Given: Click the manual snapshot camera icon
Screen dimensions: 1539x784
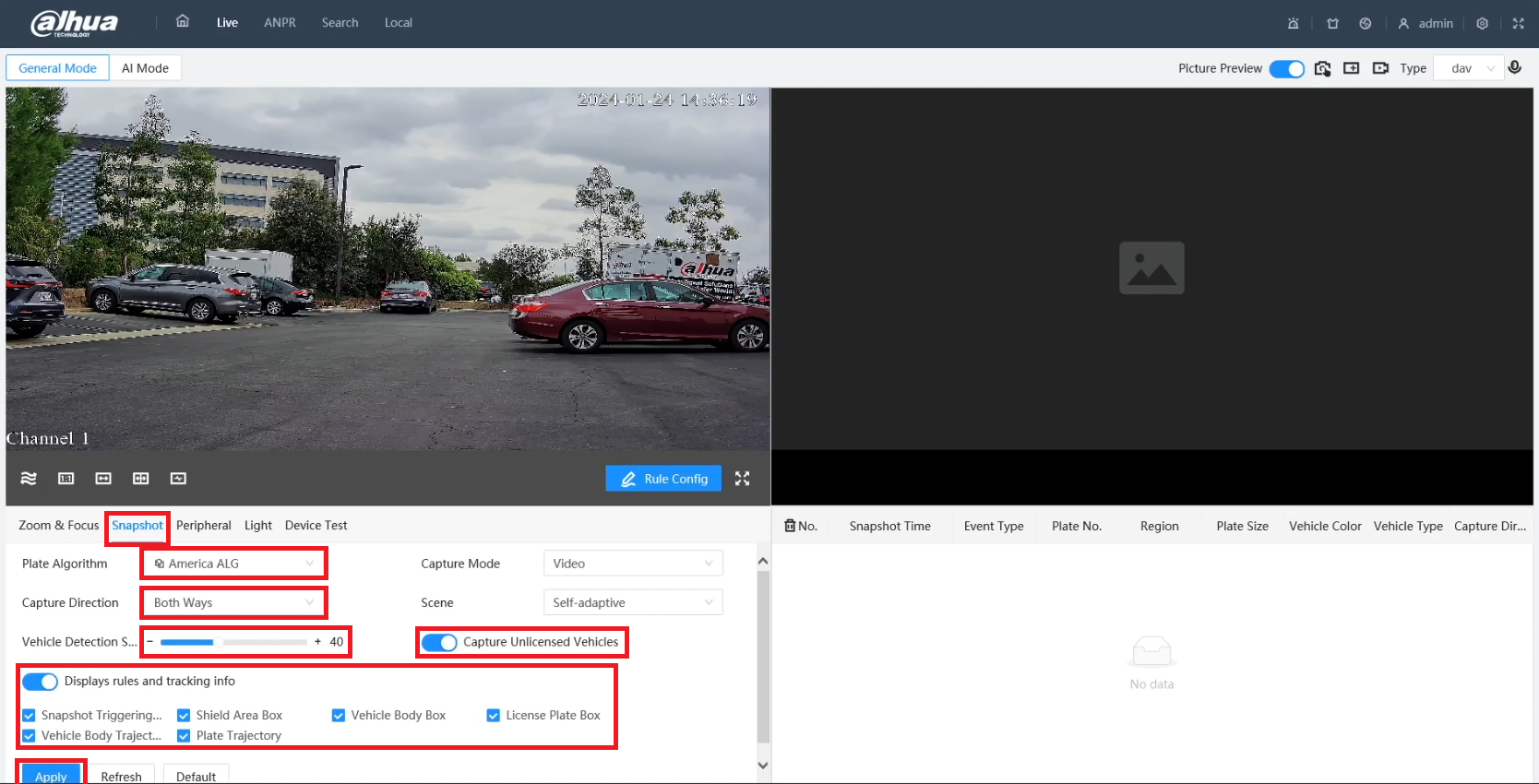Looking at the screenshot, I should pyautogui.click(x=1322, y=68).
